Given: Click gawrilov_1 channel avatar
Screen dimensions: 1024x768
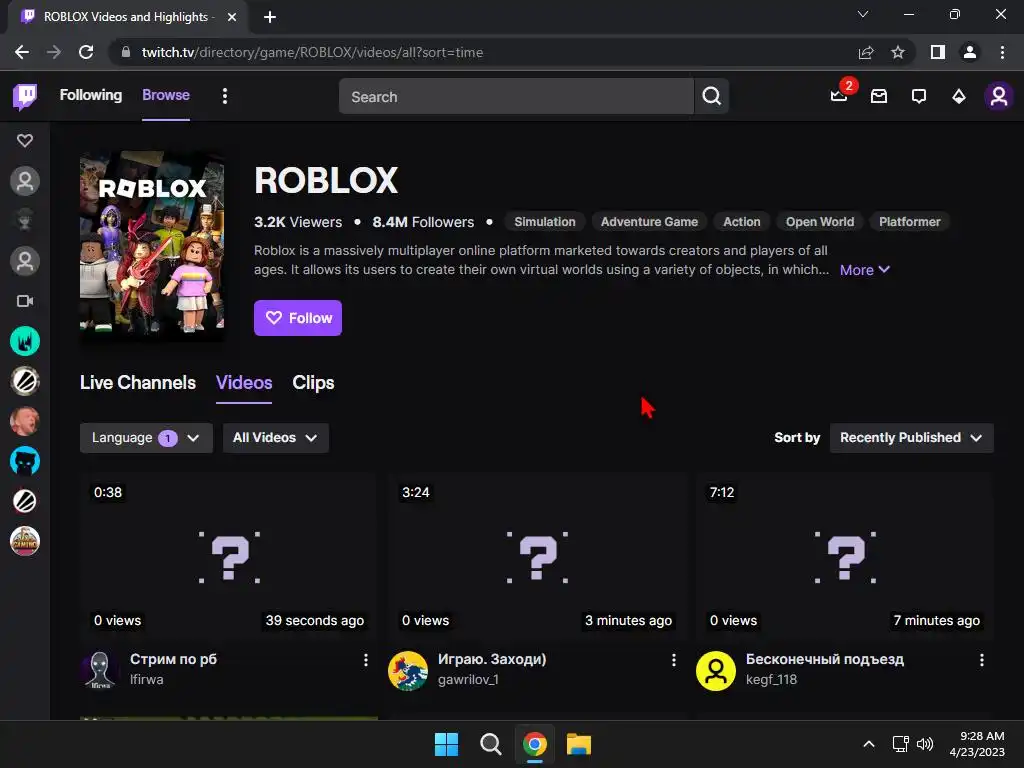Looking at the screenshot, I should 408,671.
